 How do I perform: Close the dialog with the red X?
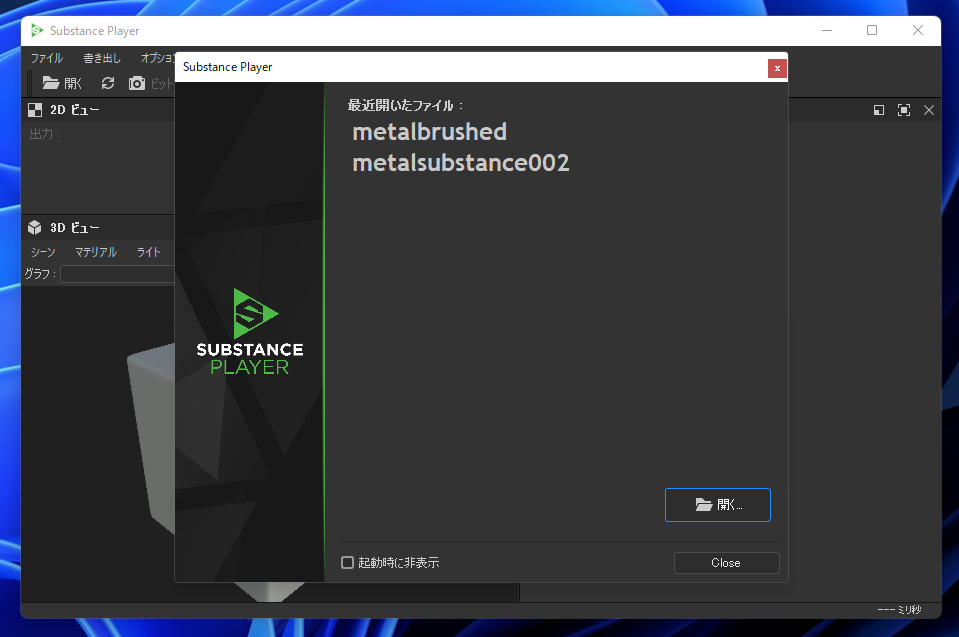click(777, 68)
